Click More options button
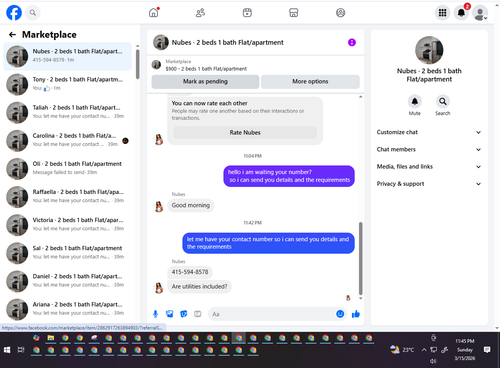 (310, 81)
